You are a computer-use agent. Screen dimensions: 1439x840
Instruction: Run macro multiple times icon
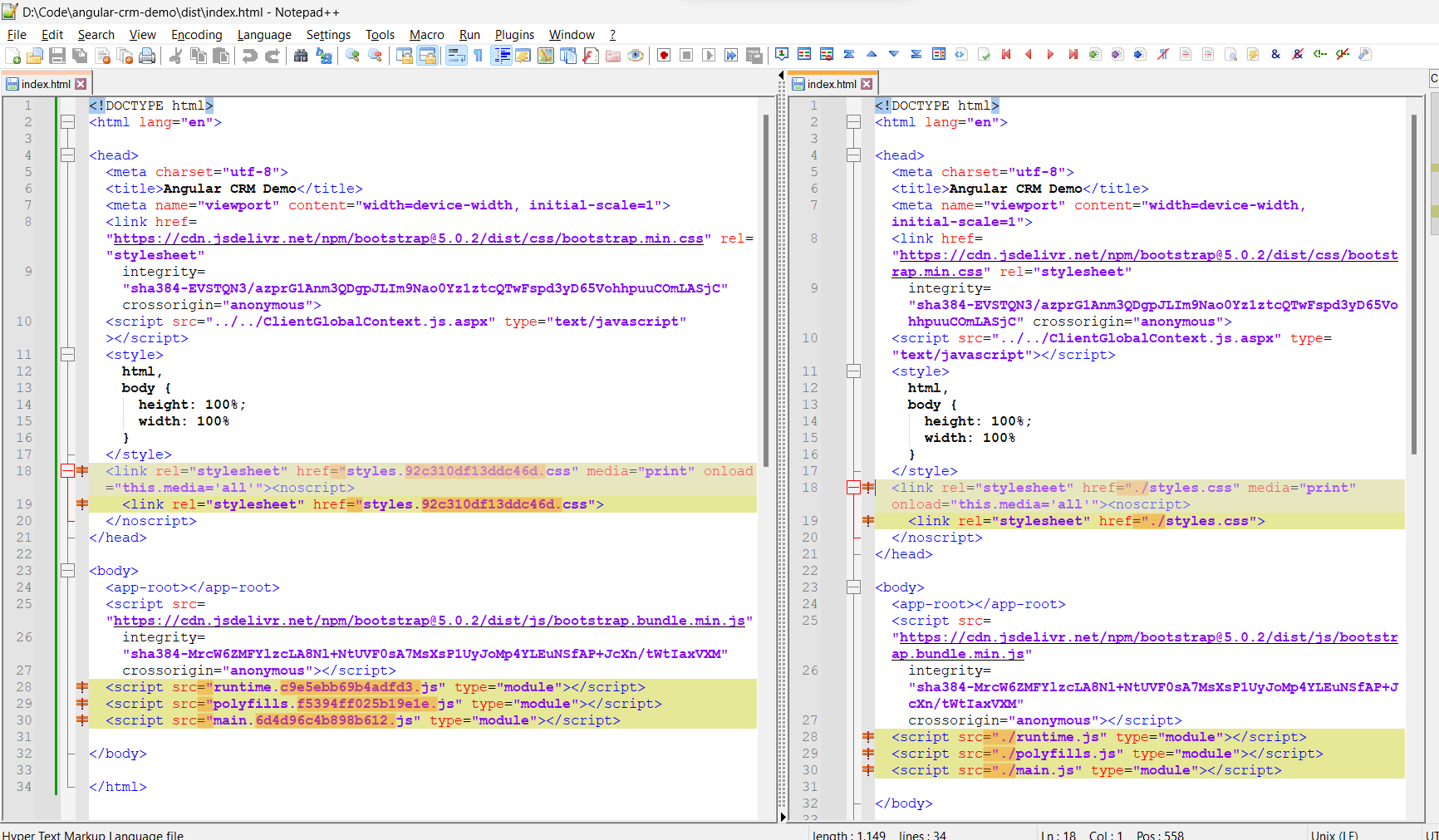(x=731, y=56)
